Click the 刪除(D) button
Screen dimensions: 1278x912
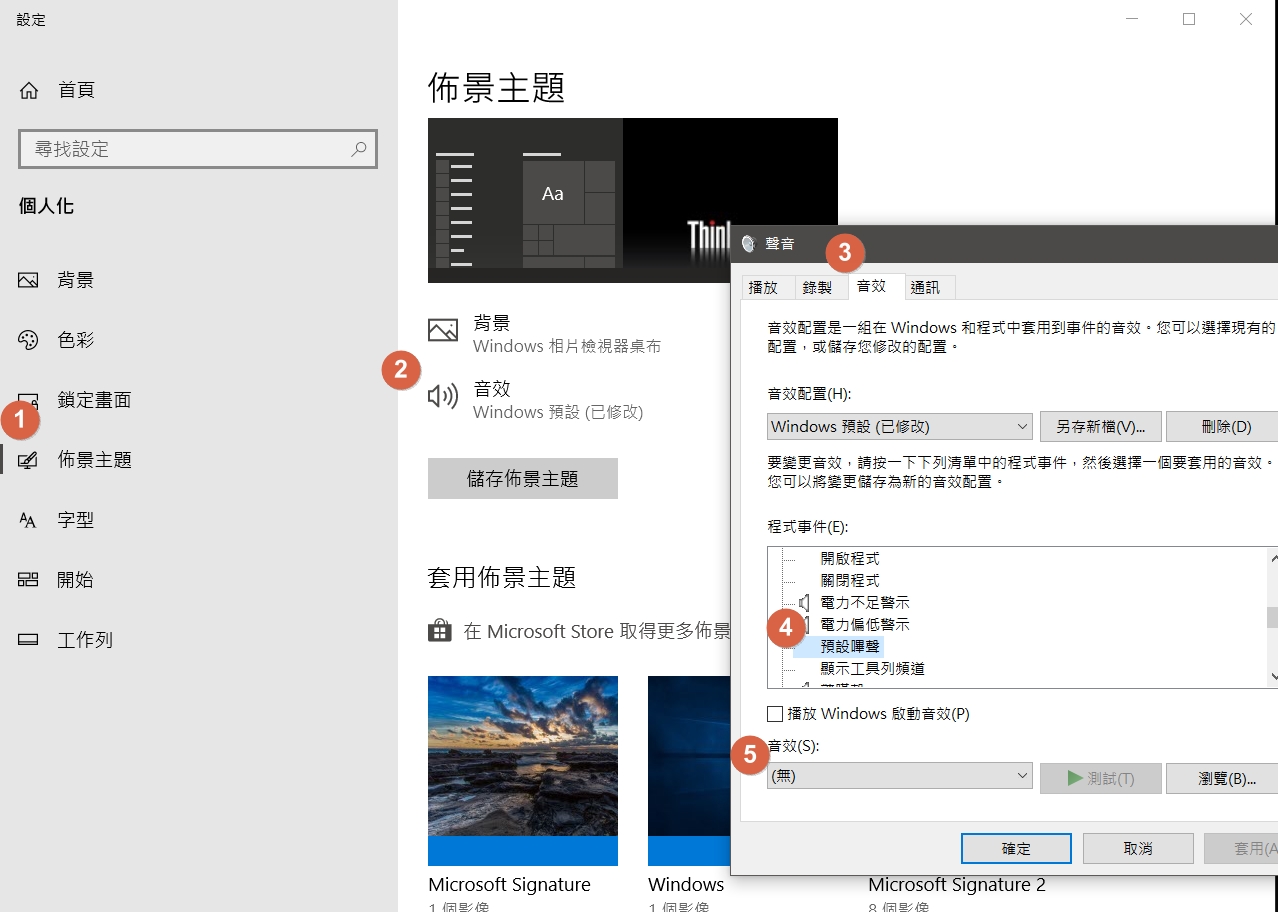(x=1224, y=426)
